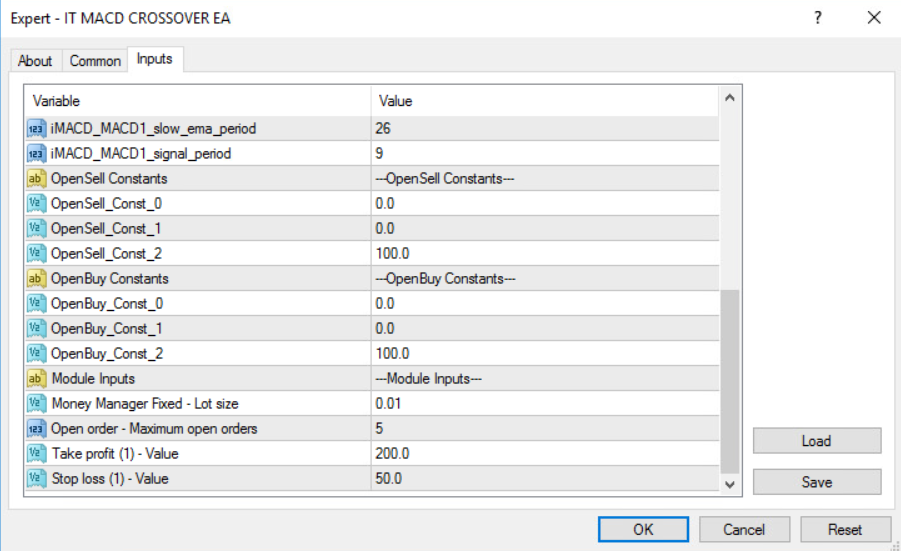Select Lot size value 0.01
This screenshot has width=901, height=551.
545,404
